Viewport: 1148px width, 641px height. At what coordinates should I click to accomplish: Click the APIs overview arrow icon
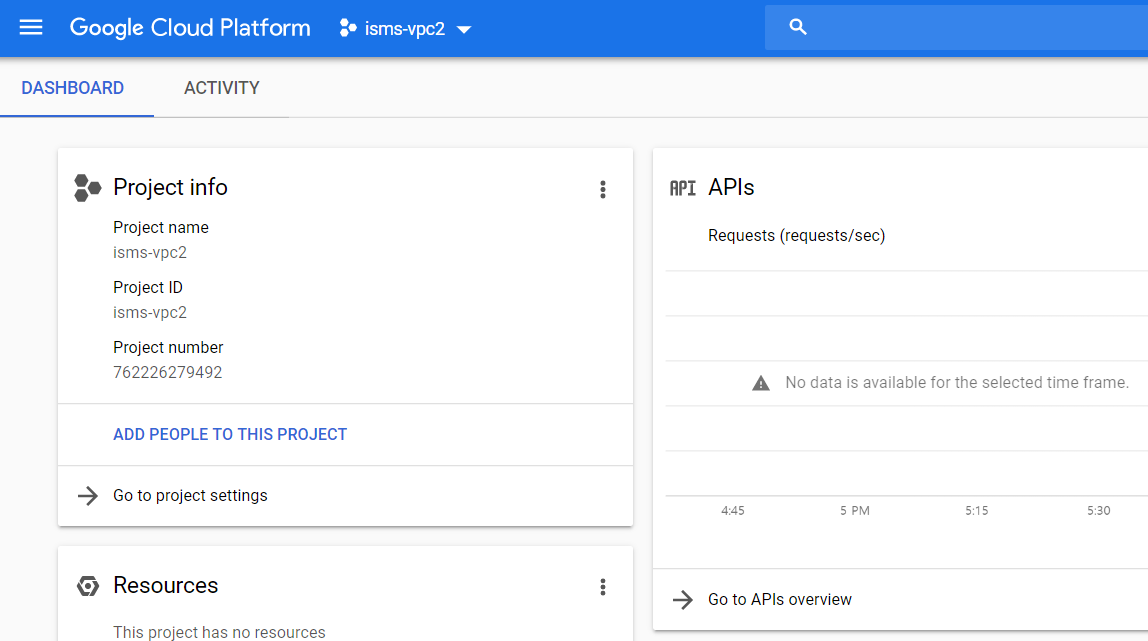pos(683,600)
